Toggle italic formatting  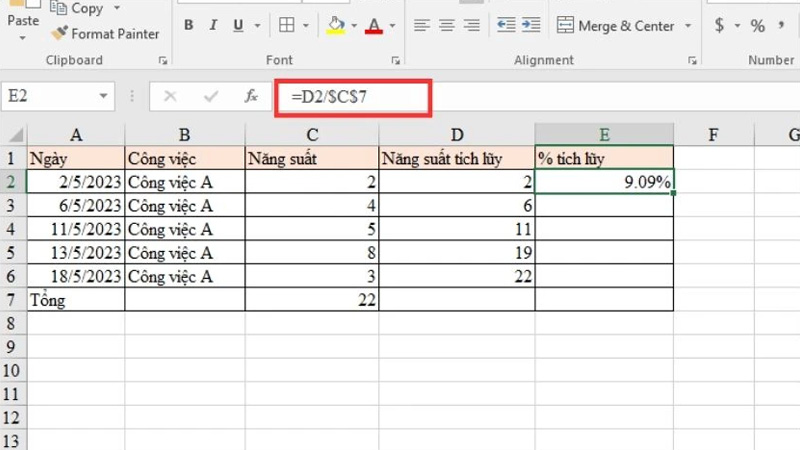(x=213, y=25)
